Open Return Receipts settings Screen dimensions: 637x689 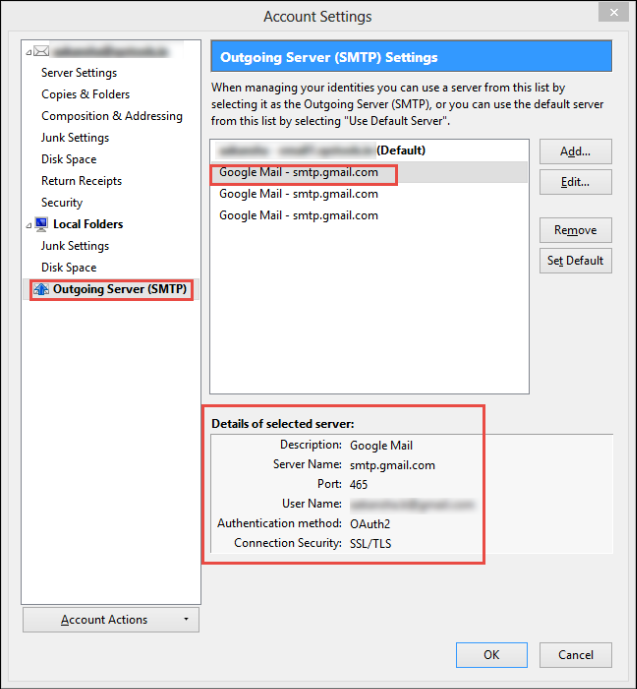coord(82,181)
